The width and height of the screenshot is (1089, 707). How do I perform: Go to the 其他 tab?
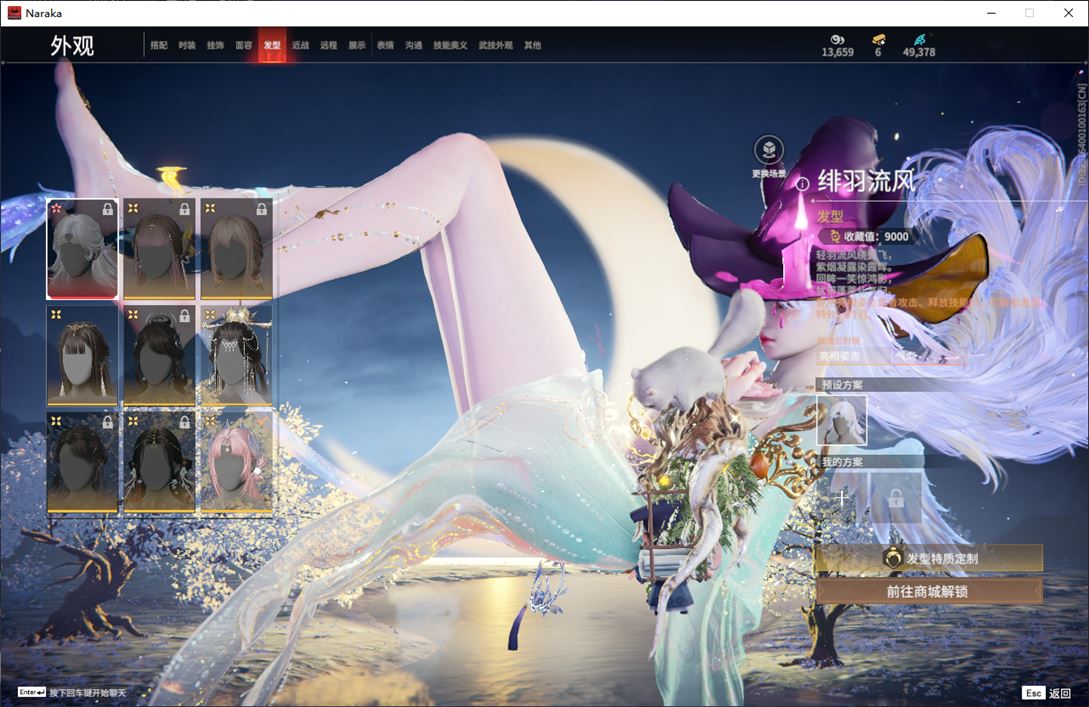coord(533,45)
